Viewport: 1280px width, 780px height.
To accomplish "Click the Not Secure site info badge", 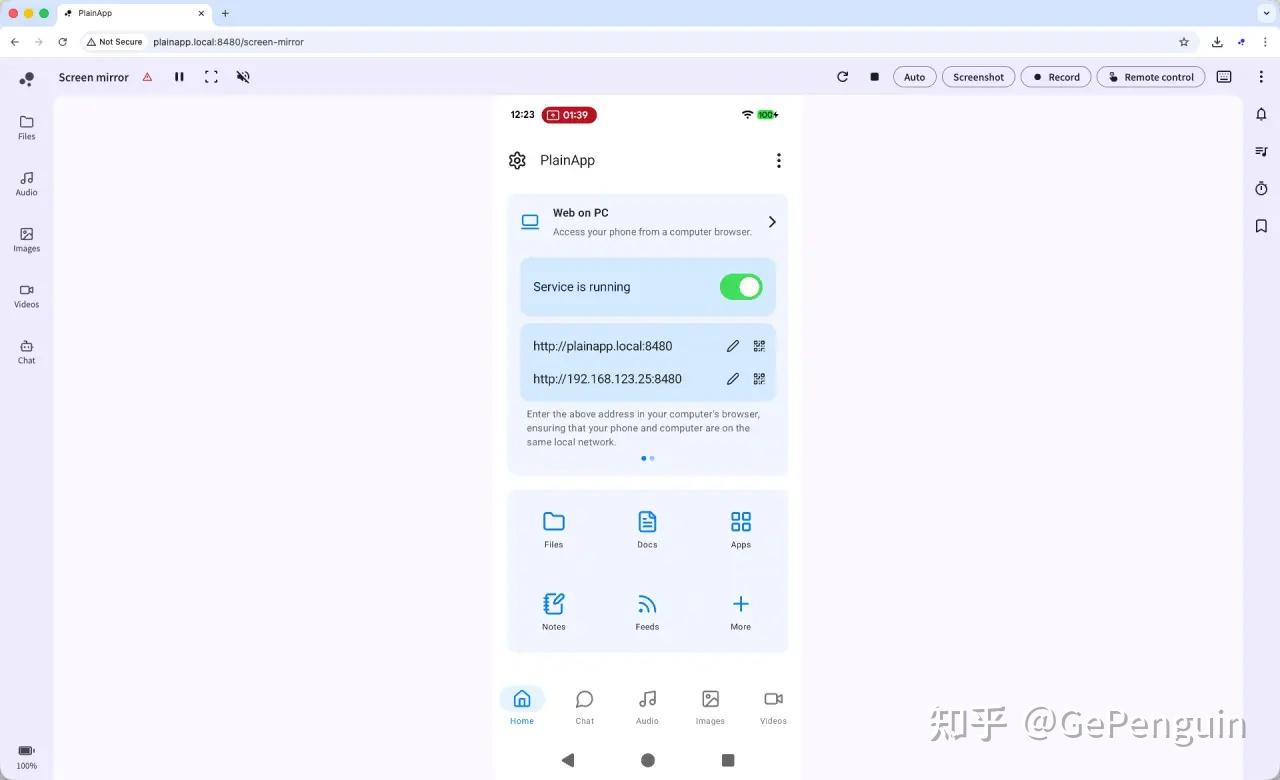I will [114, 42].
